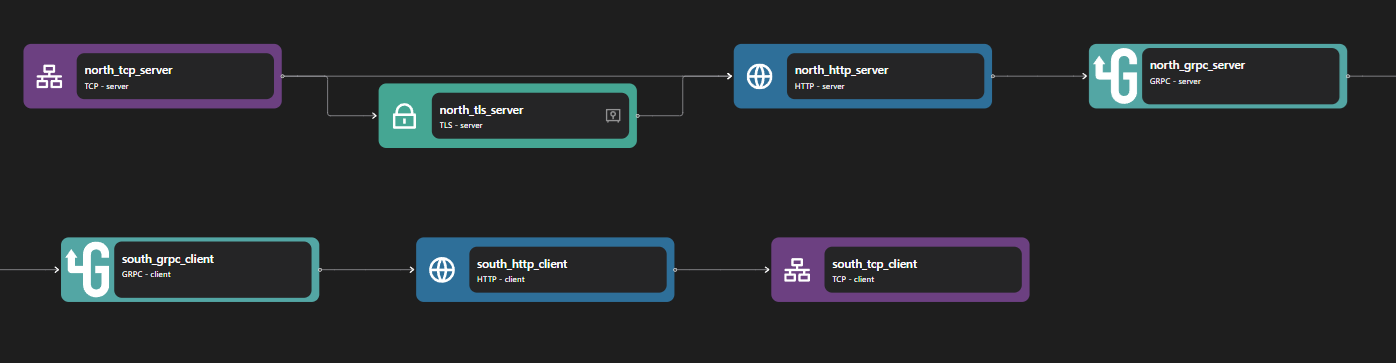
Task: Click the gRPC logo on south_grpc_client node
Action: pyautogui.click(x=88, y=269)
